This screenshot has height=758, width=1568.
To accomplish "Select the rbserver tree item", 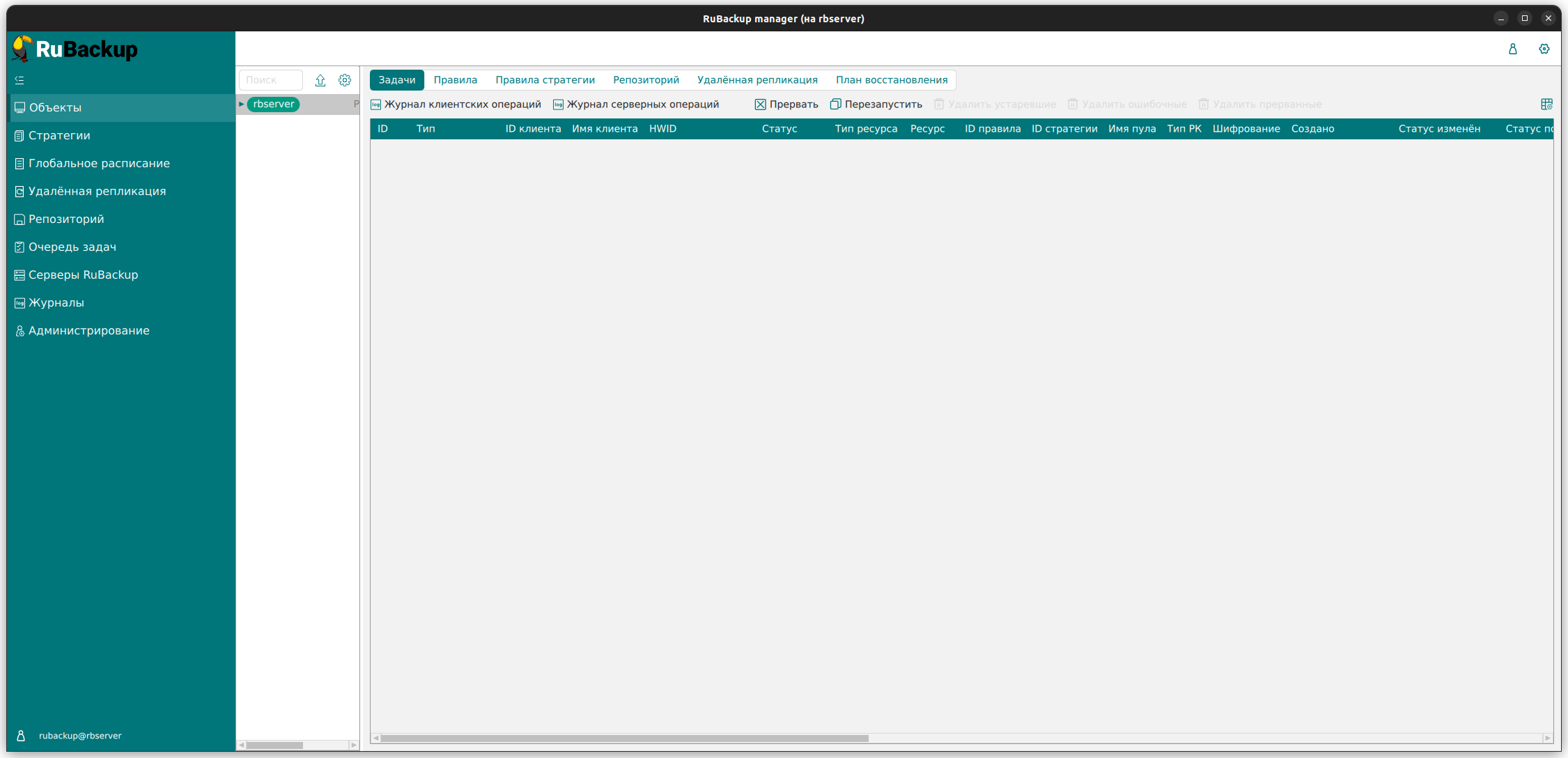I will pyautogui.click(x=274, y=105).
